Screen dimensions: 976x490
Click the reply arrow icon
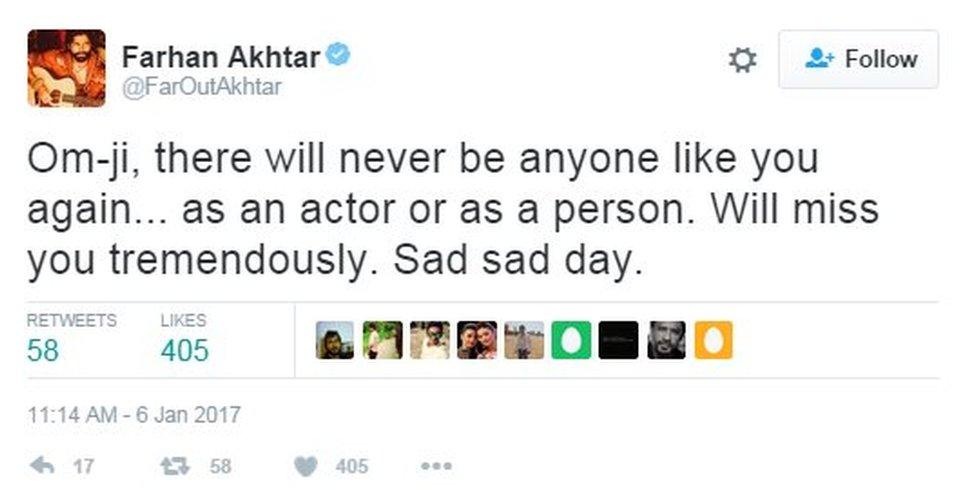(x=43, y=466)
